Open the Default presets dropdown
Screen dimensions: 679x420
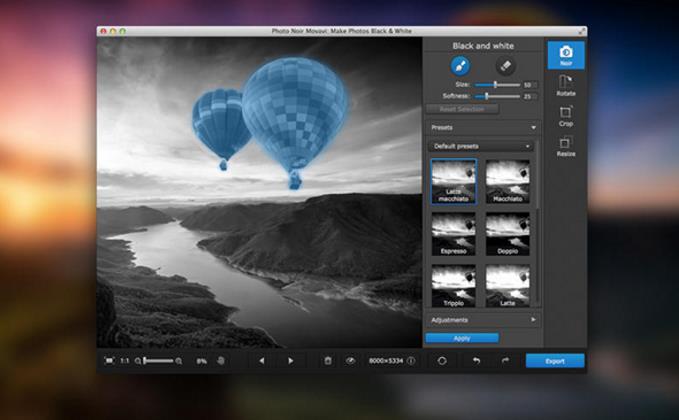pyautogui.click(x=482, y=146)
